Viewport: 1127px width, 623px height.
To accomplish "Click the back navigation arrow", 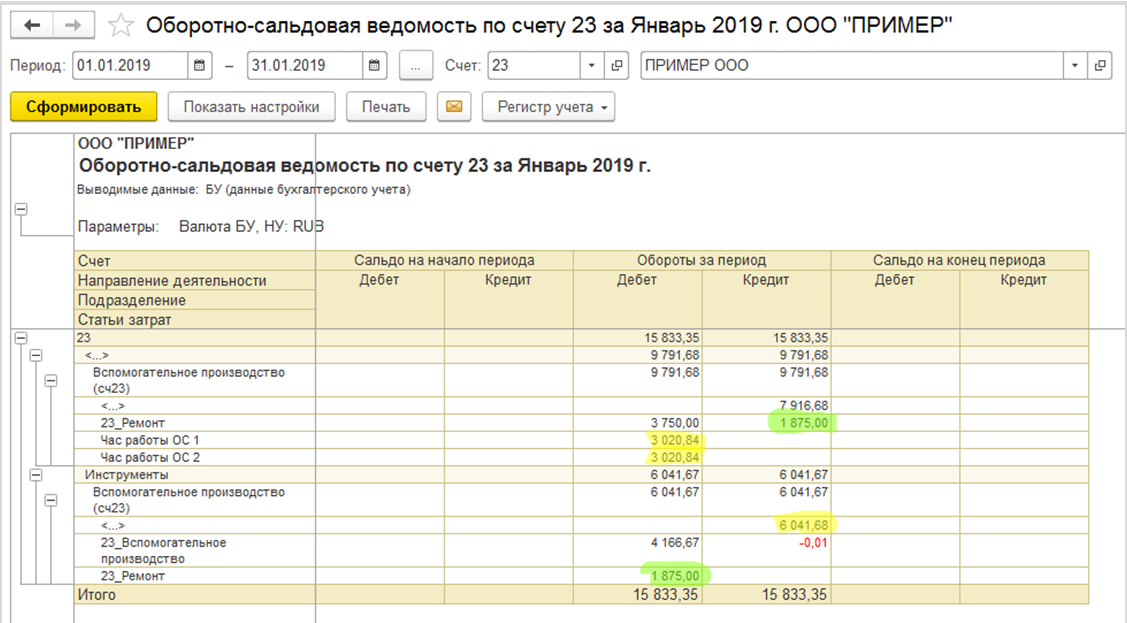I will (x=33, y=24).
